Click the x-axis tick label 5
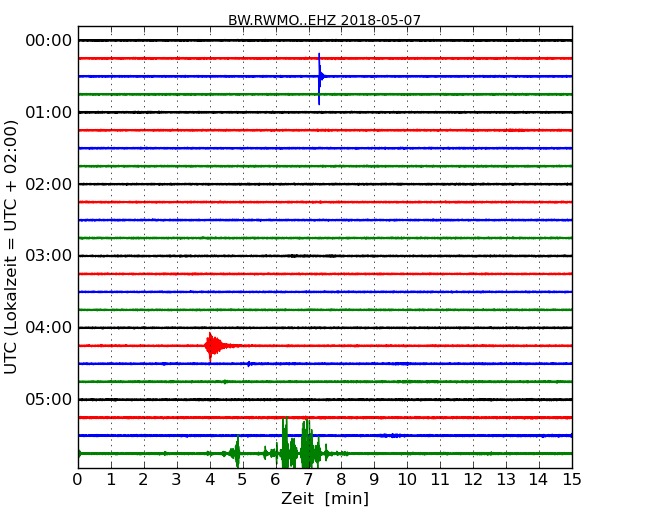650x520 pixels. tap(242, 480)
